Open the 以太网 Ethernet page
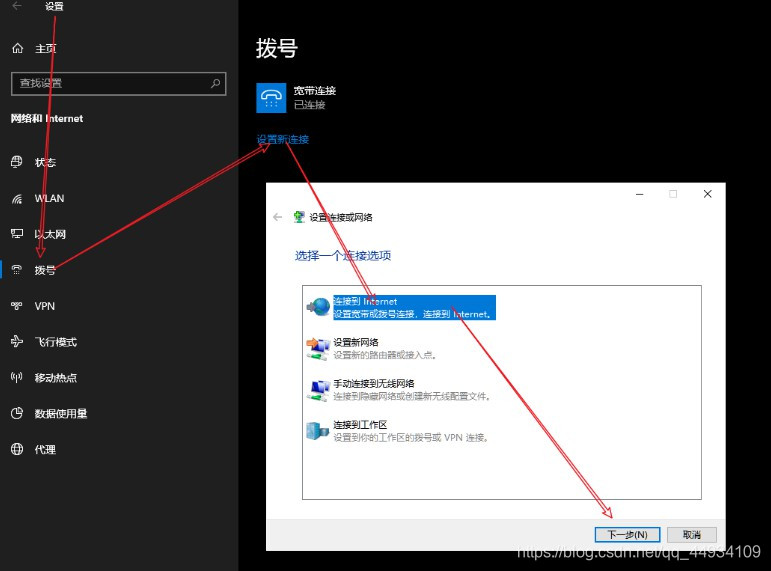 pyautogui.click(x=50, y=234)
